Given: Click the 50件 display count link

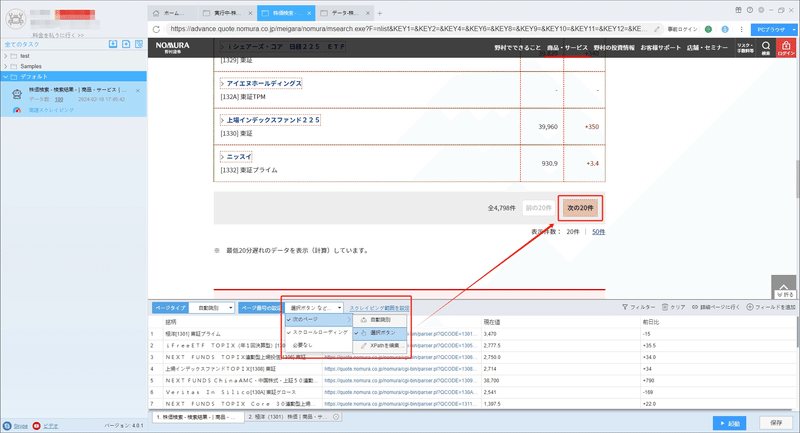Looking at the screenshot, I should coord(598,232).
